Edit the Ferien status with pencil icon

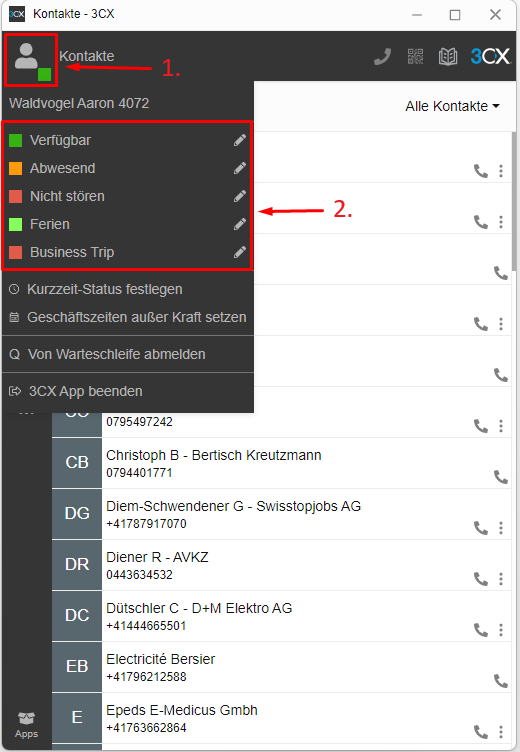pyautogui.click(x=239, y=224)
